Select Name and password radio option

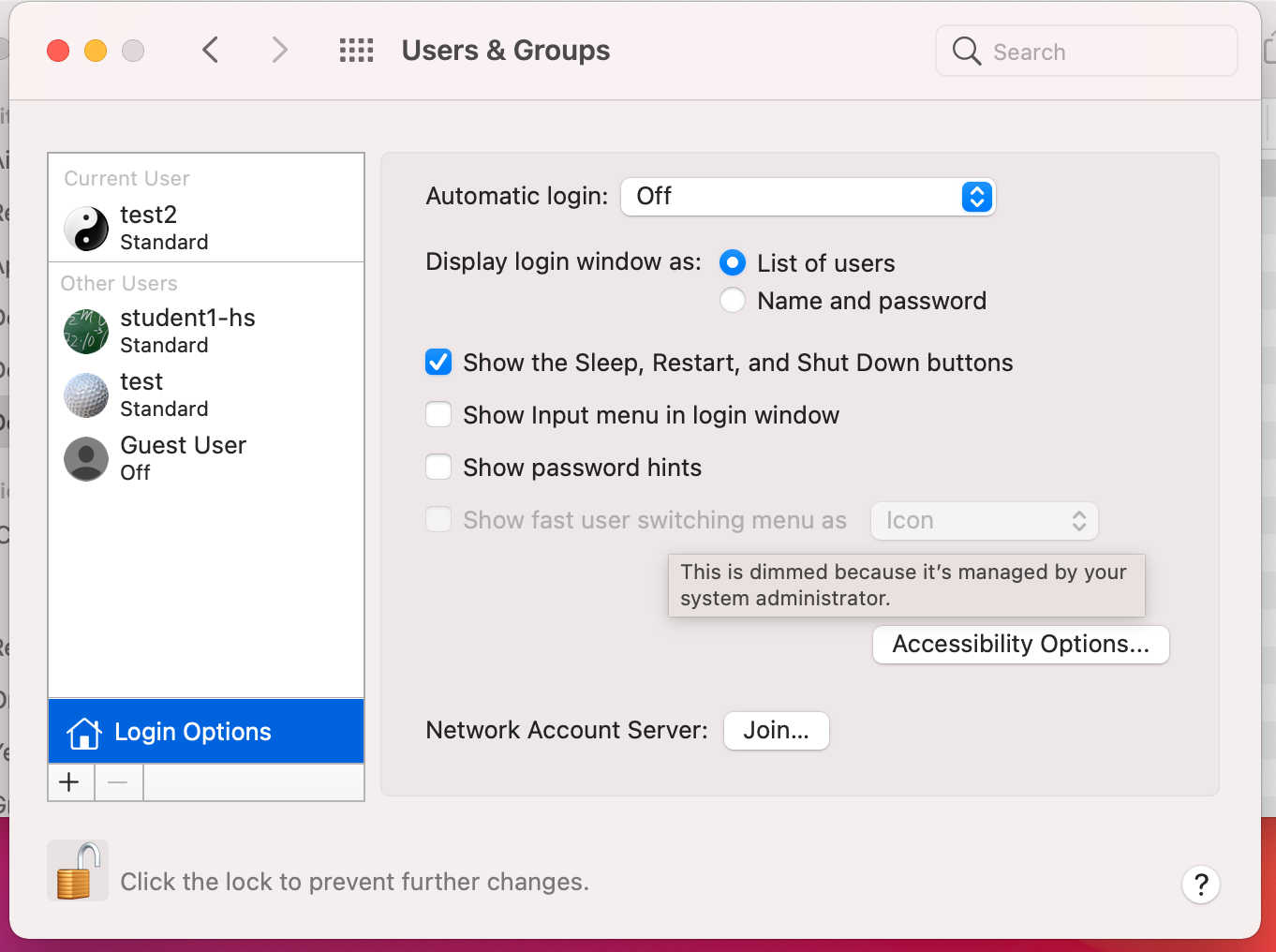click(x=733, y=301)
